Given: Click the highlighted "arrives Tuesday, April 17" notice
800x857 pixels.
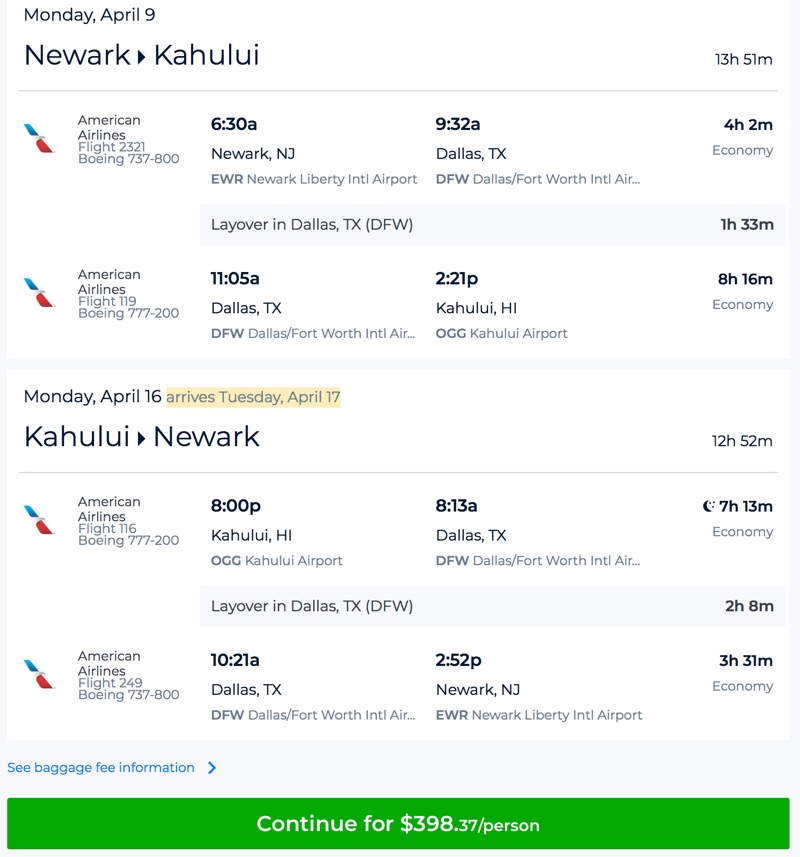Looking at the screenshot, I should tap(253, 397).
